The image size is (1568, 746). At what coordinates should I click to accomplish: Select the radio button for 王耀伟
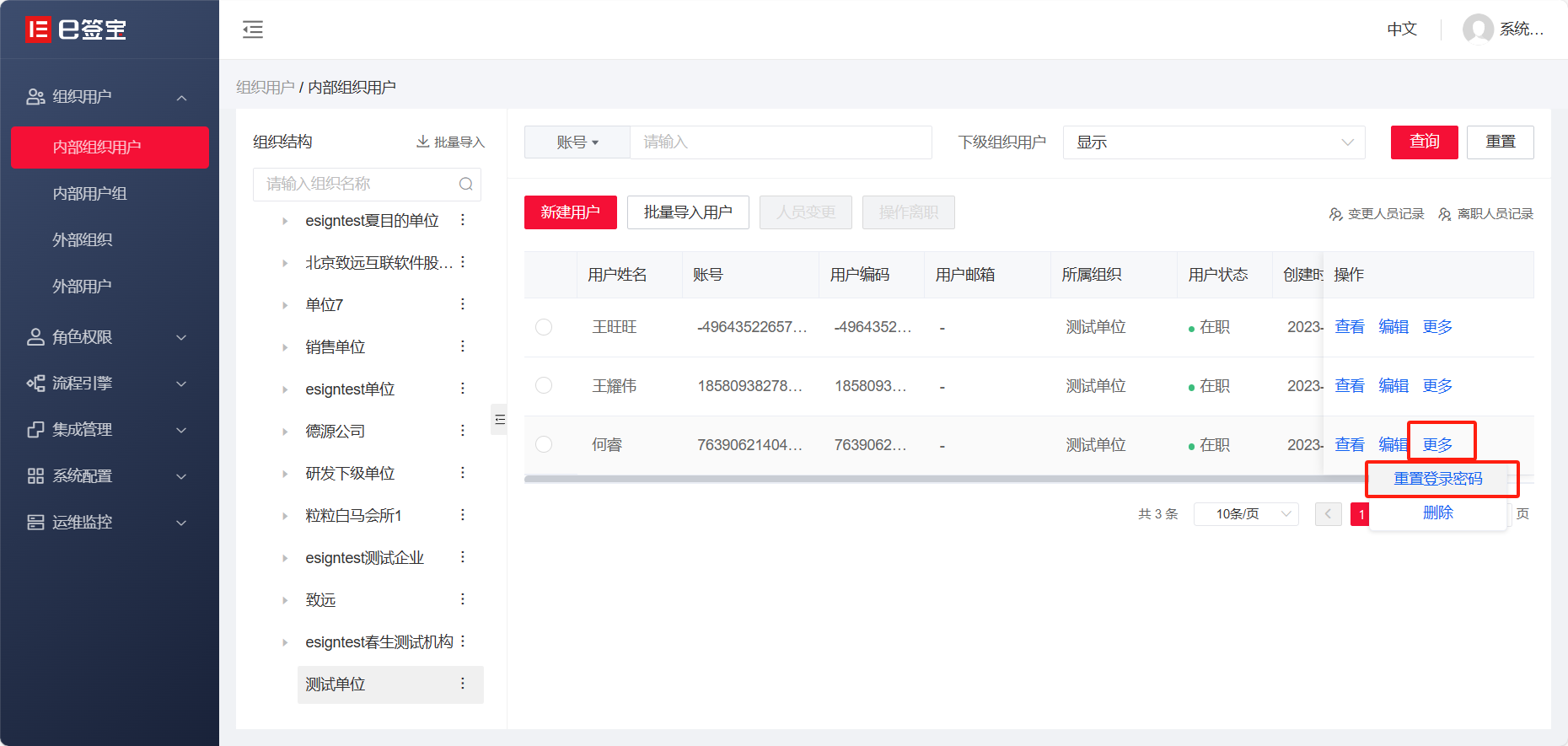point(544,386)
